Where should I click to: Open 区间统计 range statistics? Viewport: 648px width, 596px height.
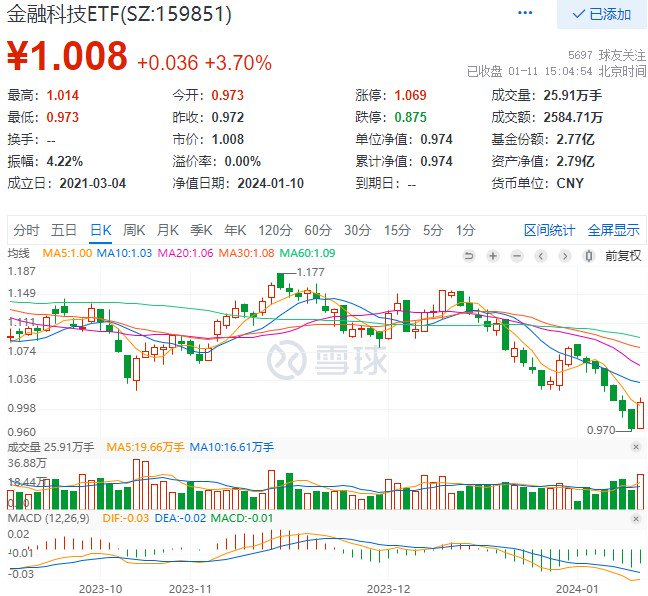[549, 230]
